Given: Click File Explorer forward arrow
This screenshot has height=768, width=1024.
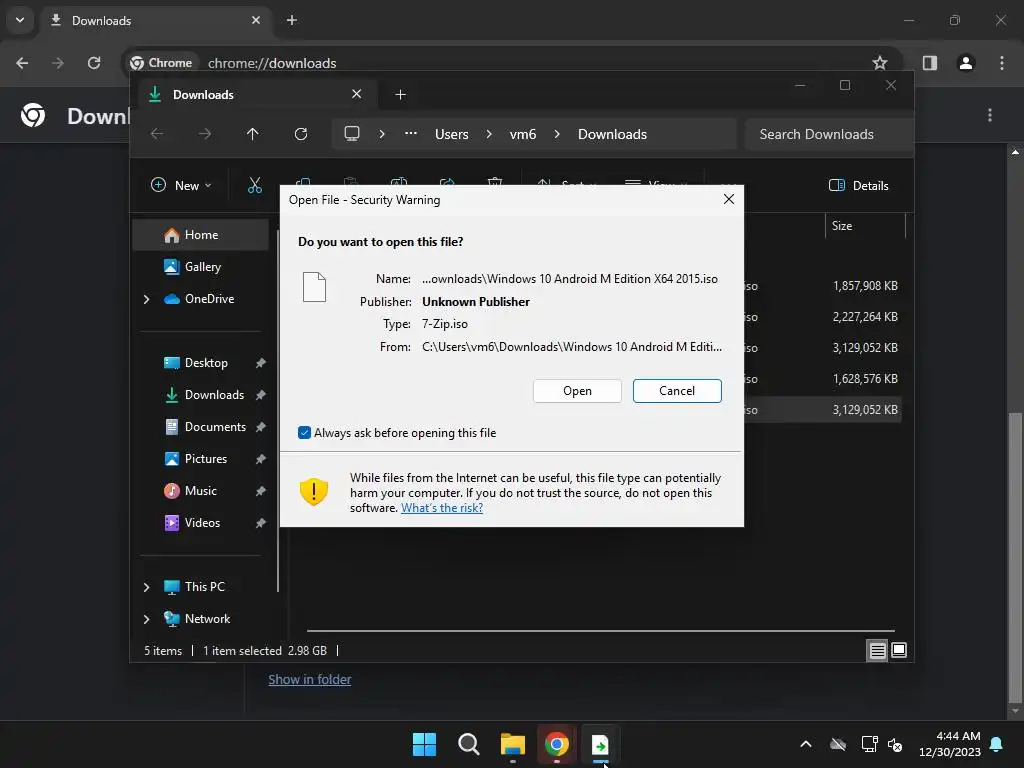Looking at the screenshot, I should (205, 134).
